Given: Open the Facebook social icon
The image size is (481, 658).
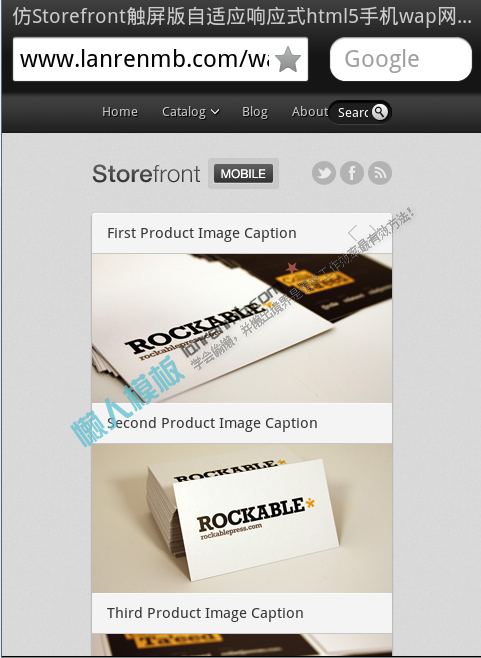Looking at the screenshot, I should pyautogui.click(x=352, y=173).
